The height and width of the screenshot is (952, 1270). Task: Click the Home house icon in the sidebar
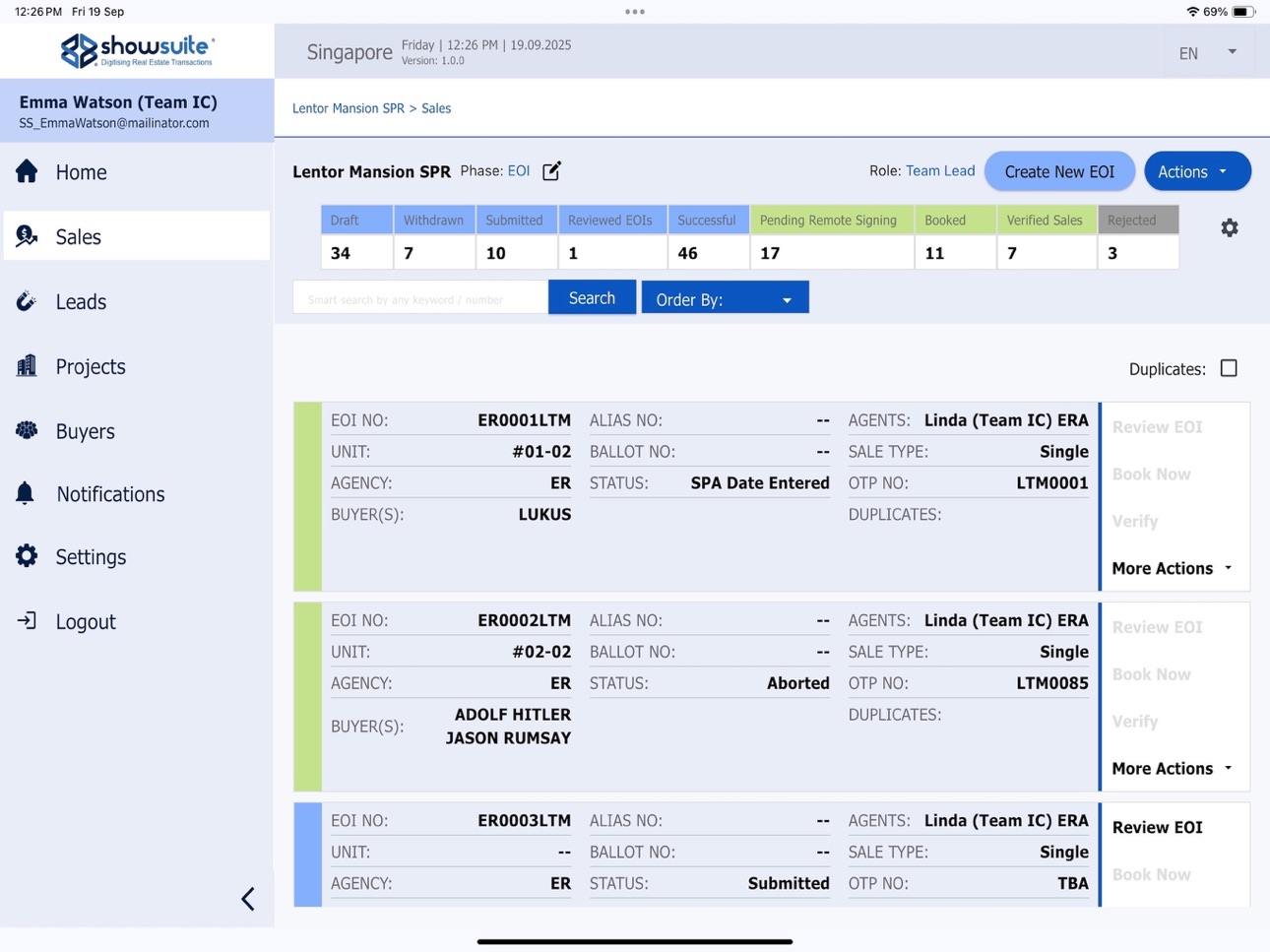(27, 171)
